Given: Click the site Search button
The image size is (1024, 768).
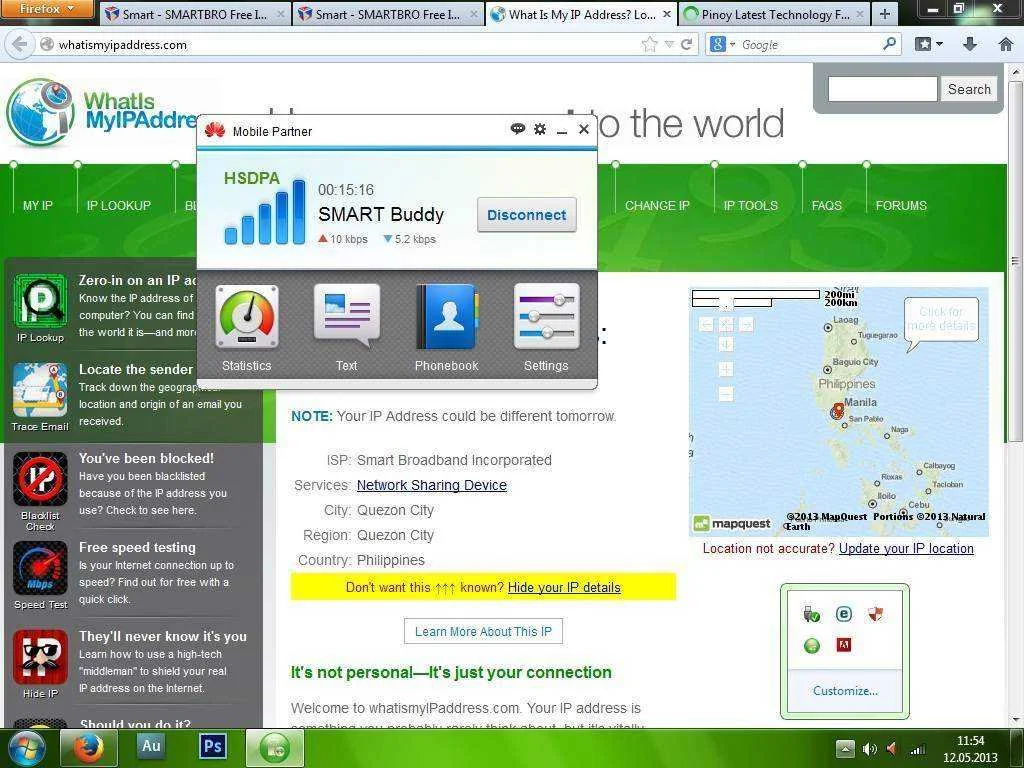Looking at the screenshot, I should click(969, 89).
